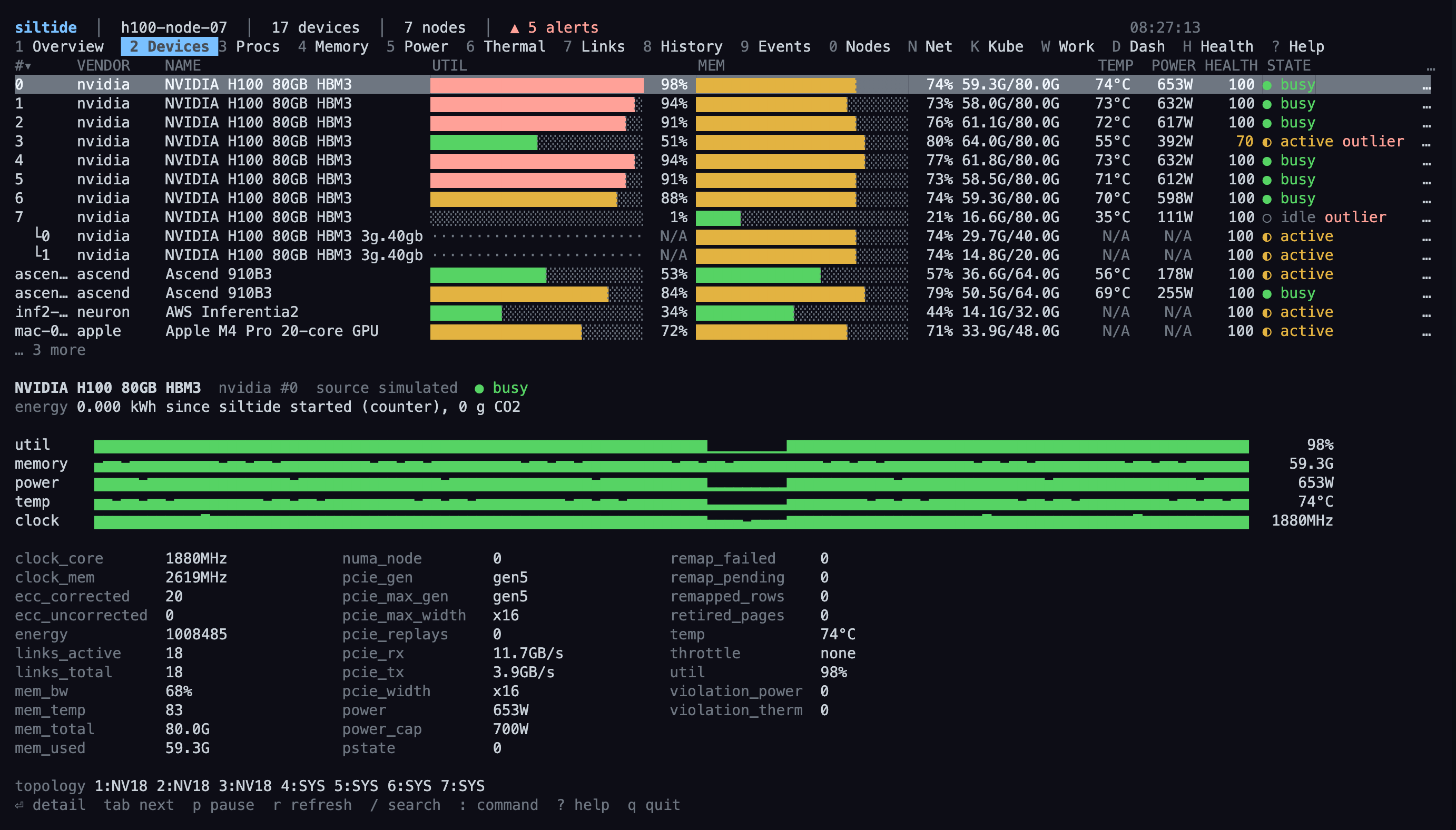Click the UTIL bar for device 3
Screen dimensions: 1456x830
(x=536, y=143)
